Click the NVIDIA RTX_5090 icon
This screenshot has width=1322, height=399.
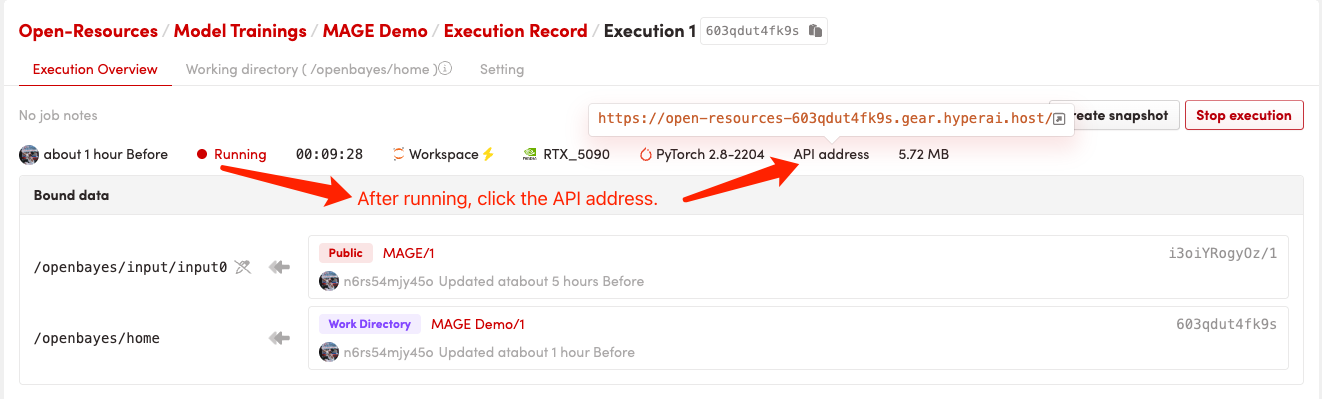pos(530,154)
